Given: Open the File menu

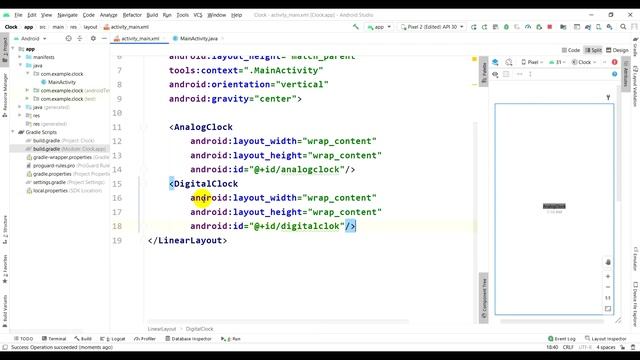Looking at the screenshot, I should (18, 15).
